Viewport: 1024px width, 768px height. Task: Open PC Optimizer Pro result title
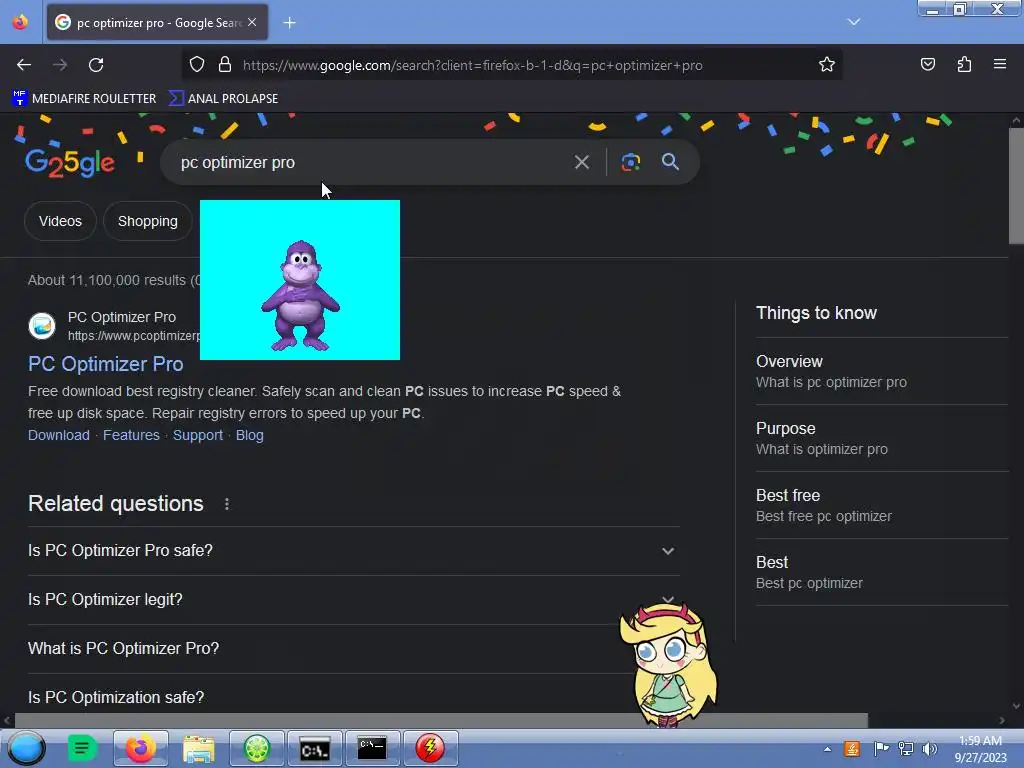tap(106, 364)
